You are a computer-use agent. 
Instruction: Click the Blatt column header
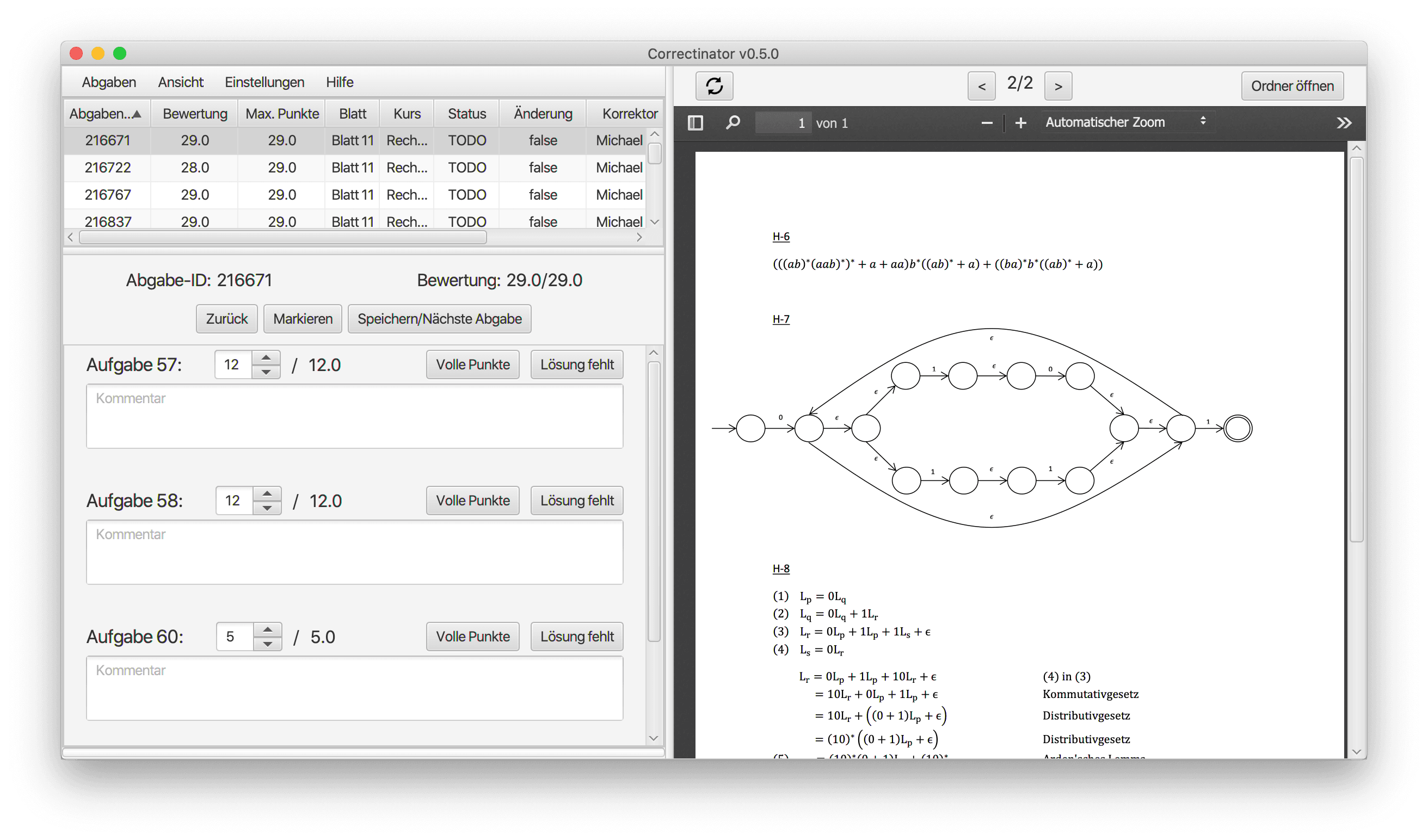(353, 114)
